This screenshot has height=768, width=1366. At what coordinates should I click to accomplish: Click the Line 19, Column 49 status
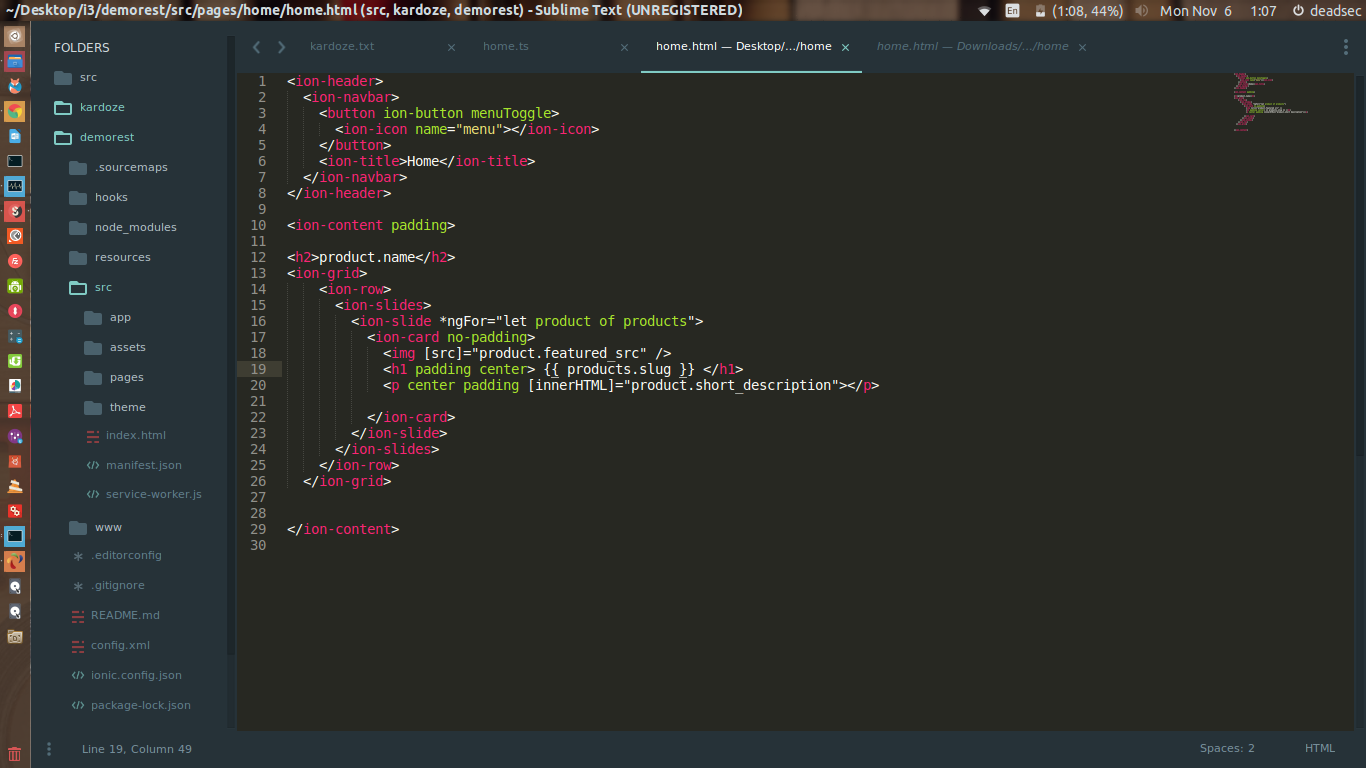coord(137,749)
